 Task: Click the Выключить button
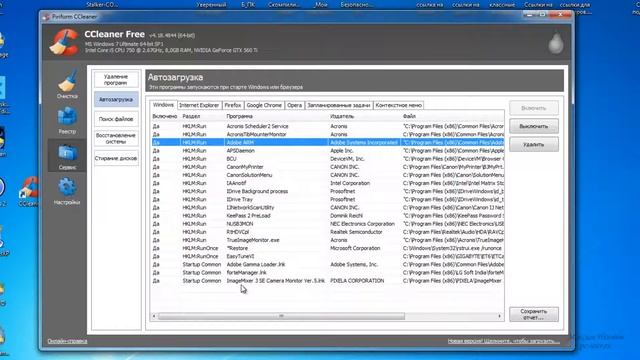pyautogui.click(x=534, y=127)
